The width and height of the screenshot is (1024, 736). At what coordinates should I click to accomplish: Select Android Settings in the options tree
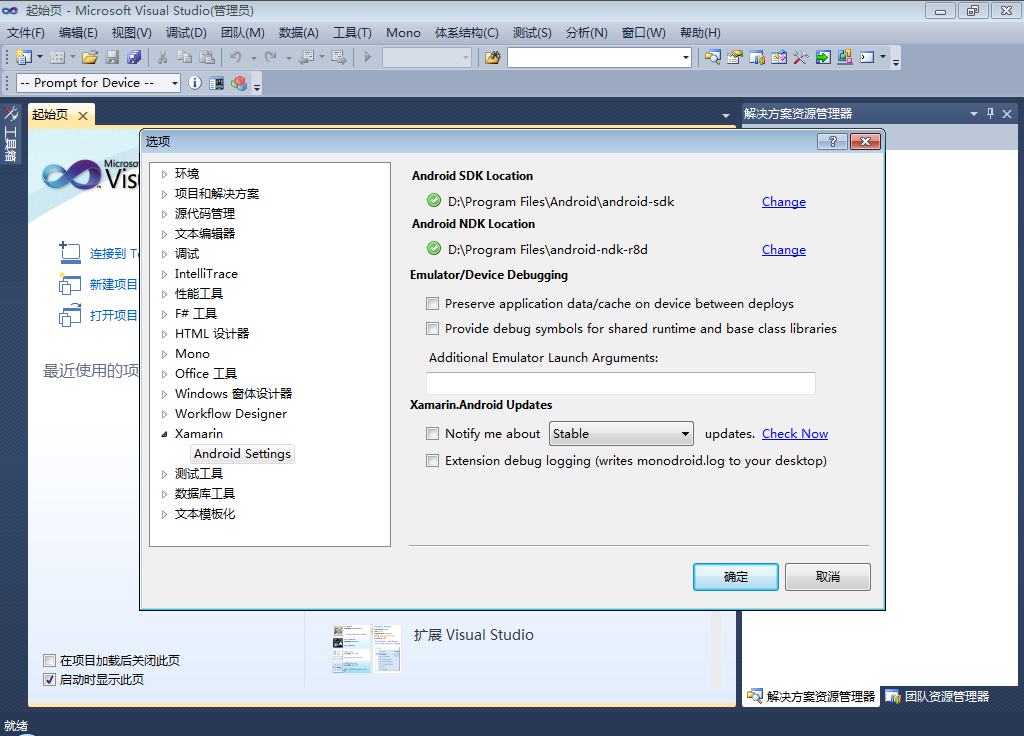(x=242, y=454)
